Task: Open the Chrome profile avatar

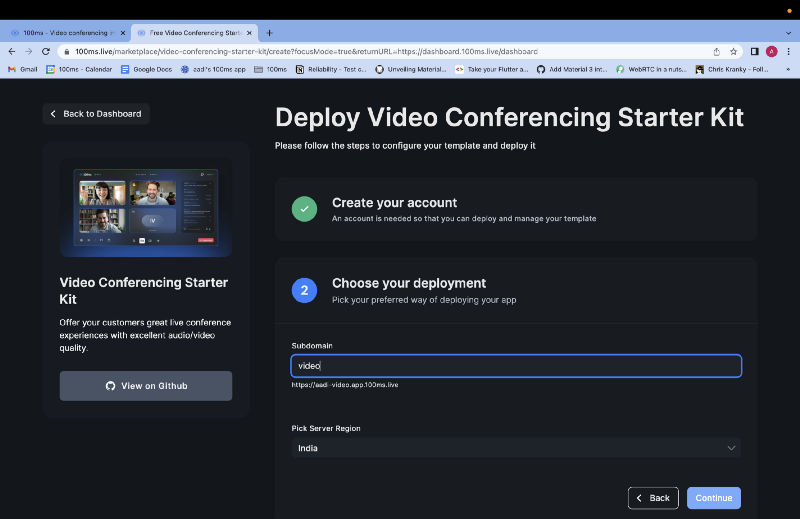Action: (x=771, y=52)
